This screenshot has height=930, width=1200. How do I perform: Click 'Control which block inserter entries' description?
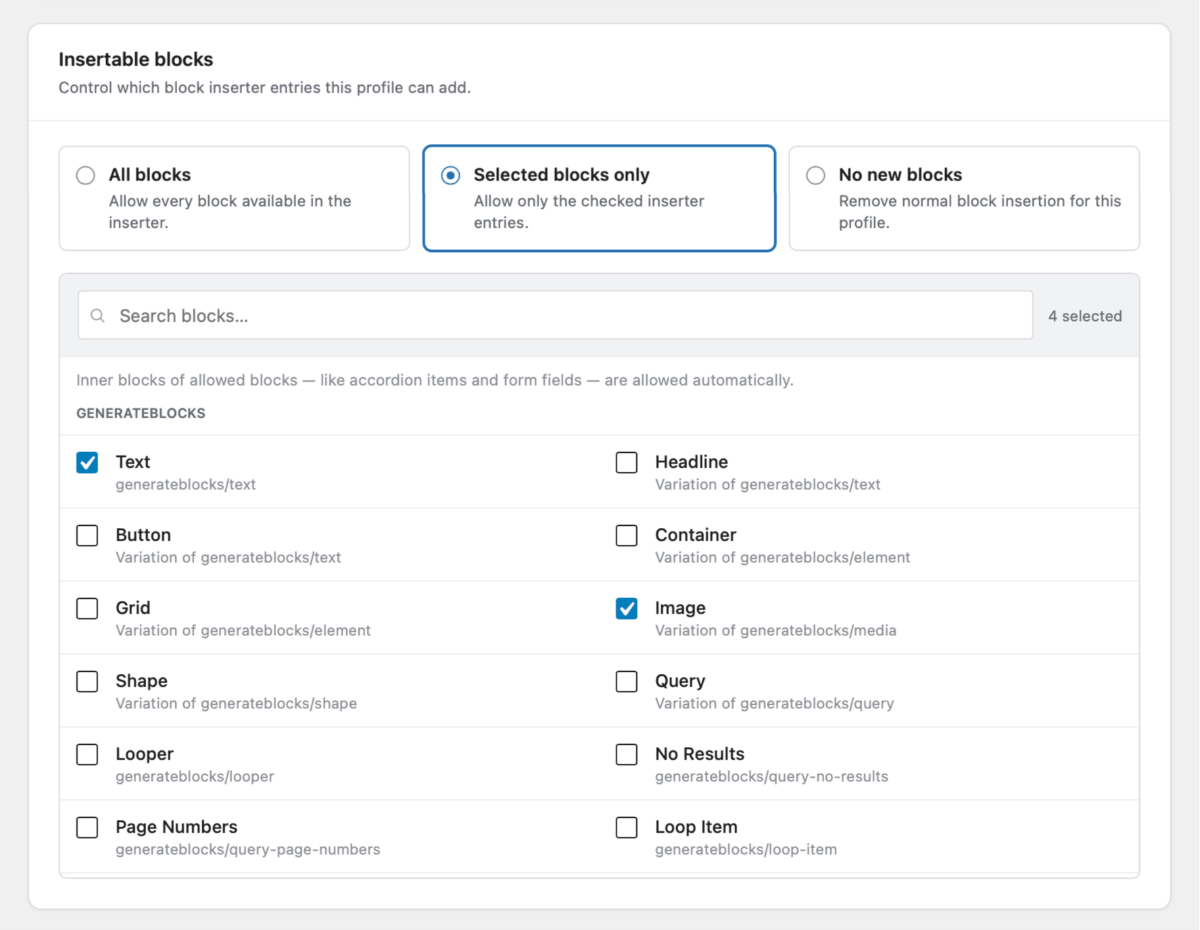265,88
